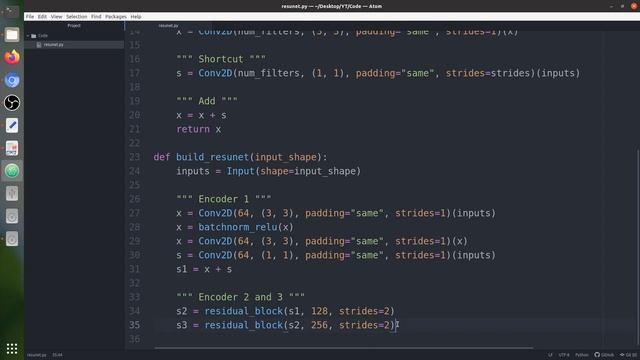The height and width of the screenshot is (360, 640).
Task: Click the 'Encoder 1' docstring on line 26
Action: tap(224, 199)
